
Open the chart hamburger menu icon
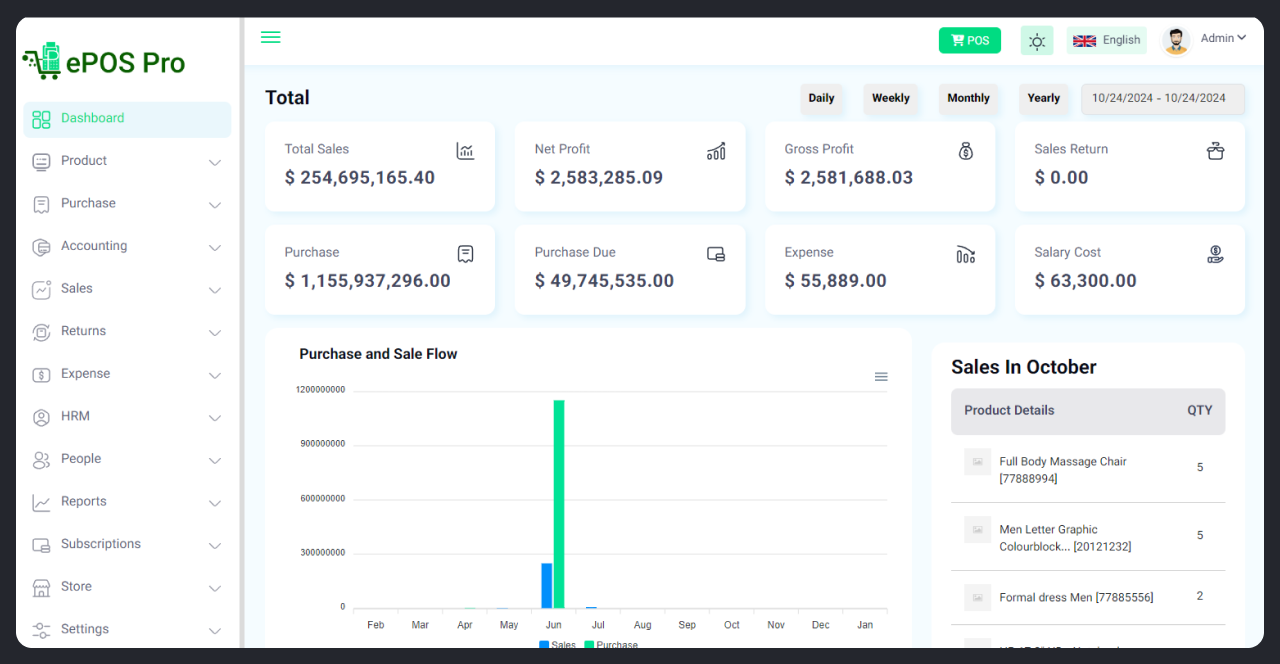click(881, 377)
